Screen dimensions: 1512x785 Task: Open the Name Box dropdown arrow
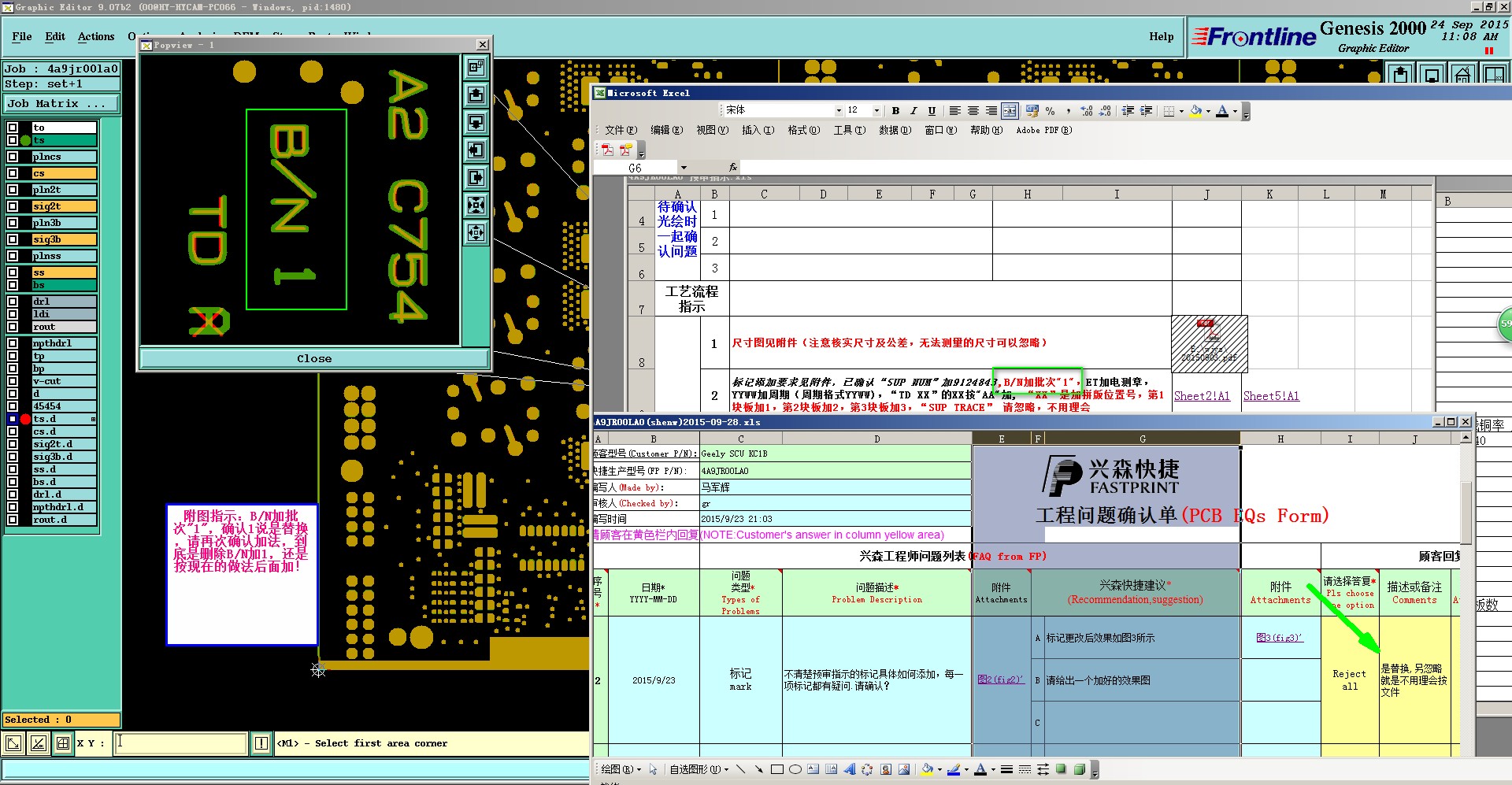click(684, 168)
